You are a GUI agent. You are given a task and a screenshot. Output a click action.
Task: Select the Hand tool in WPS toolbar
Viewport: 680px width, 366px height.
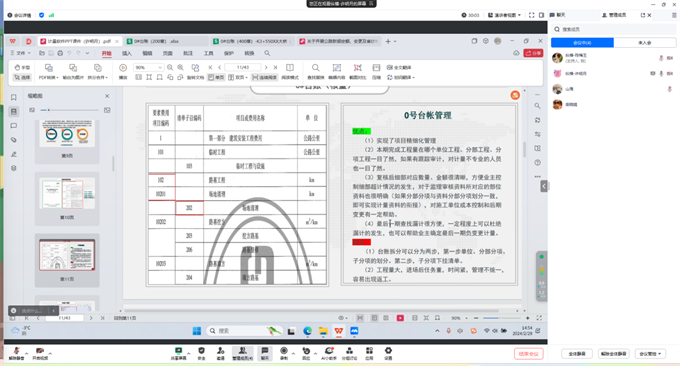pyautogui.click(x=22, y=68)
